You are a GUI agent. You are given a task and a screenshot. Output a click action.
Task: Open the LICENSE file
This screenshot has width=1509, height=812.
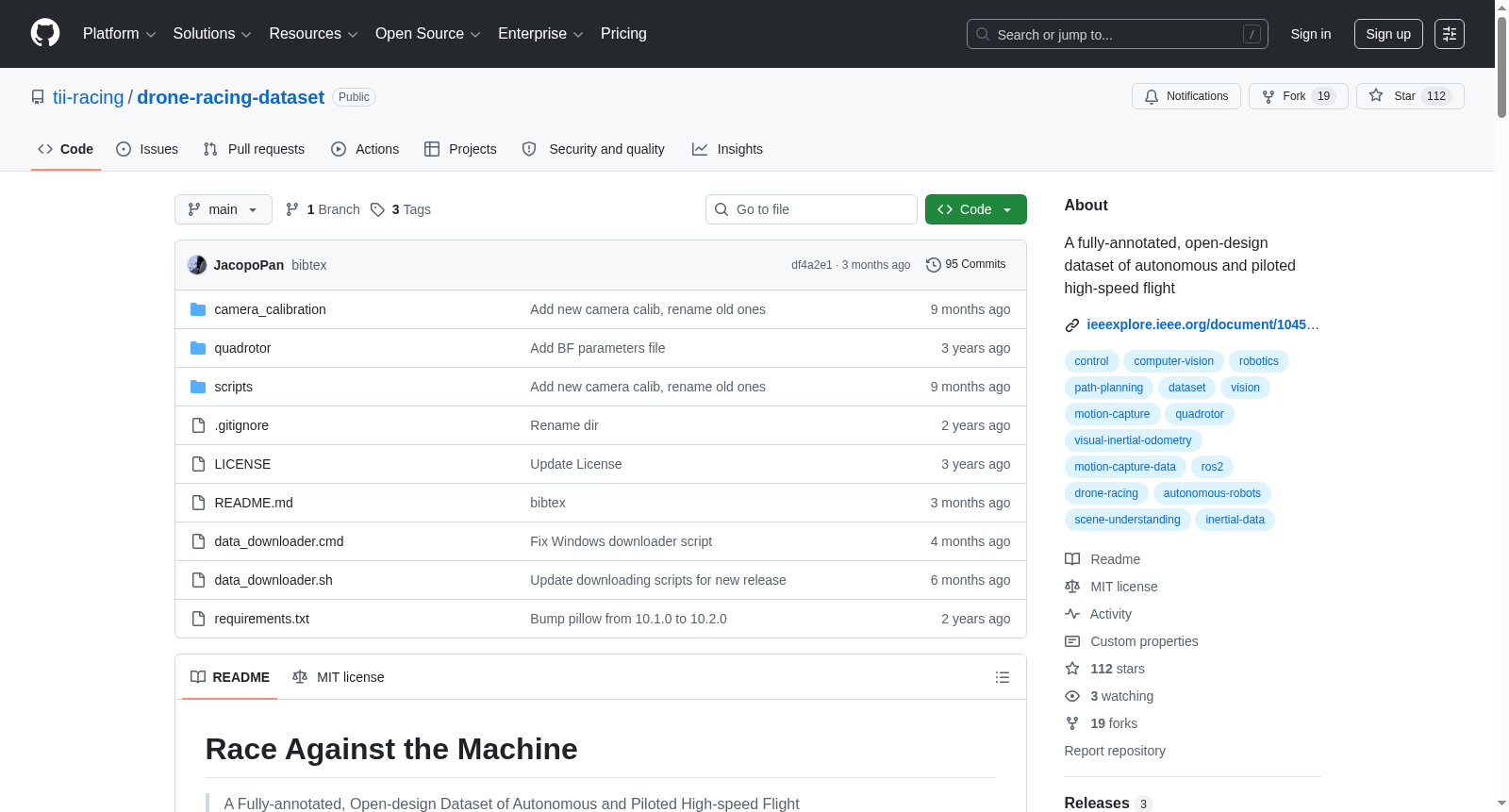pyautogui.click(x=242, y=464)
